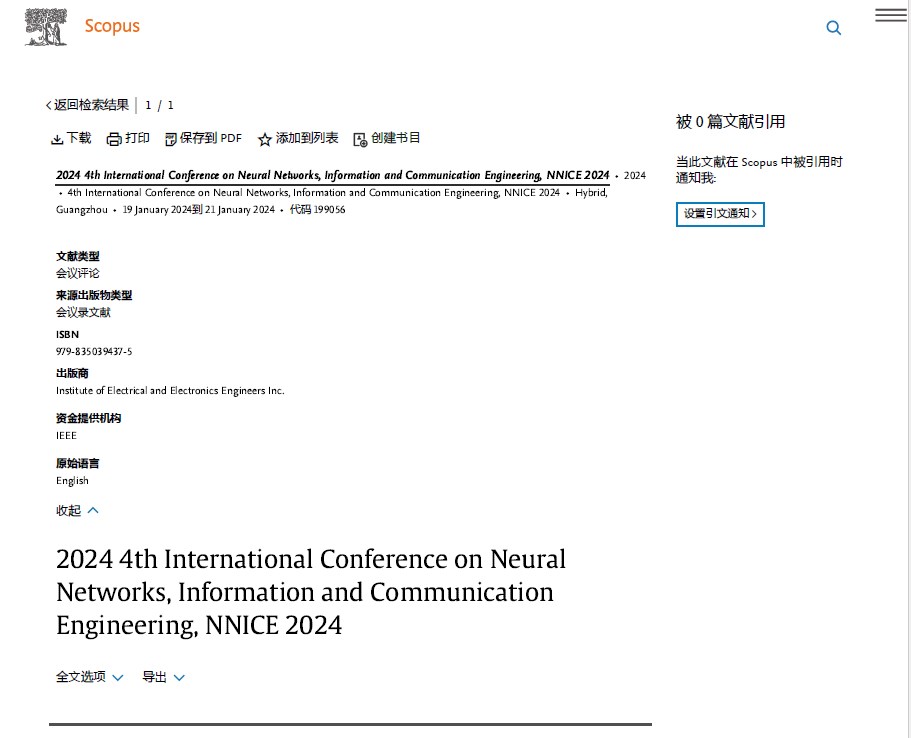The height and width of the screenshot is (738, 911).
Task: Click the large serif NNICE 2024 article heading
Action: coord(311,592)
